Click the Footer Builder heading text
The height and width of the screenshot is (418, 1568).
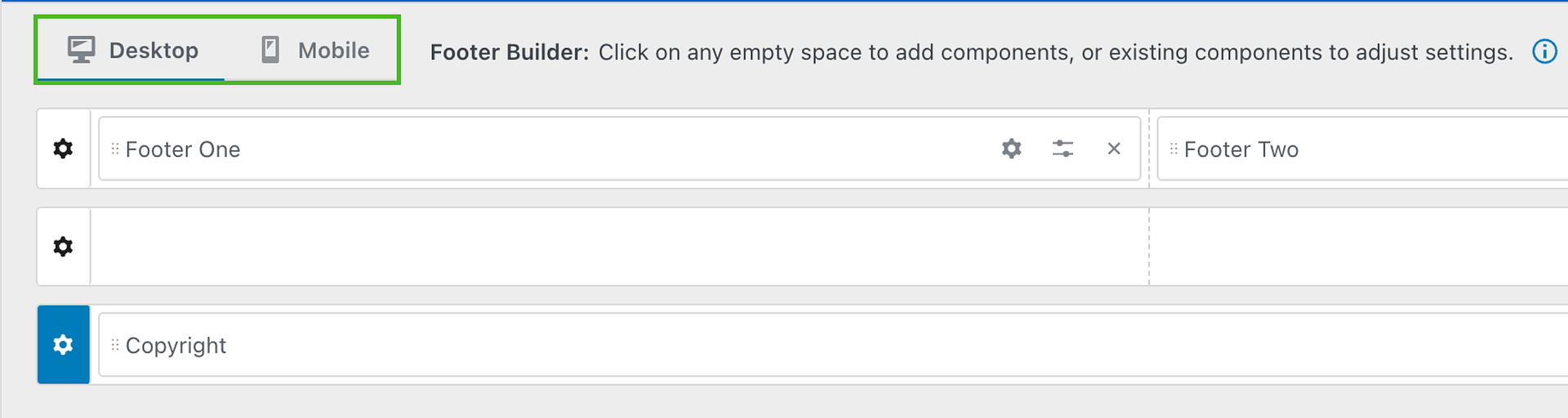509,52
